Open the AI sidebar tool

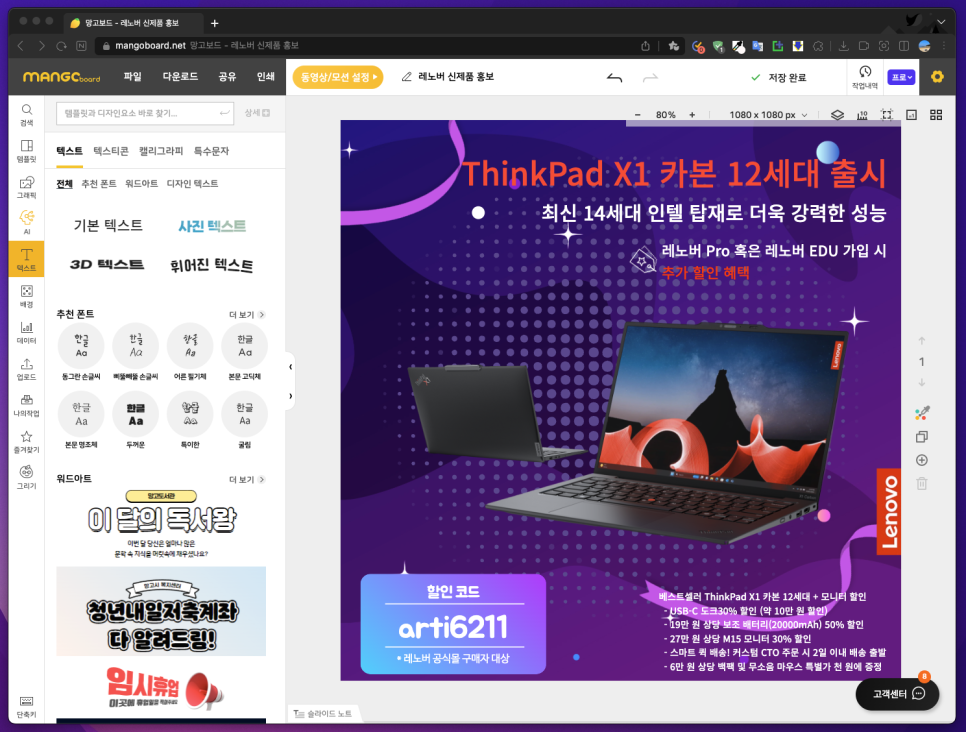(x=26, y=223)
